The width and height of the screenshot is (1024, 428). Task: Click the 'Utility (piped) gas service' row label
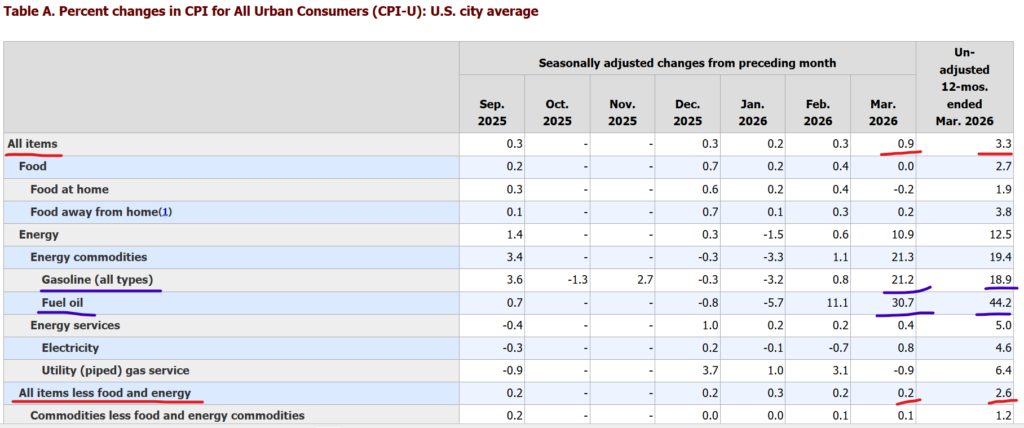click(116, 370)
